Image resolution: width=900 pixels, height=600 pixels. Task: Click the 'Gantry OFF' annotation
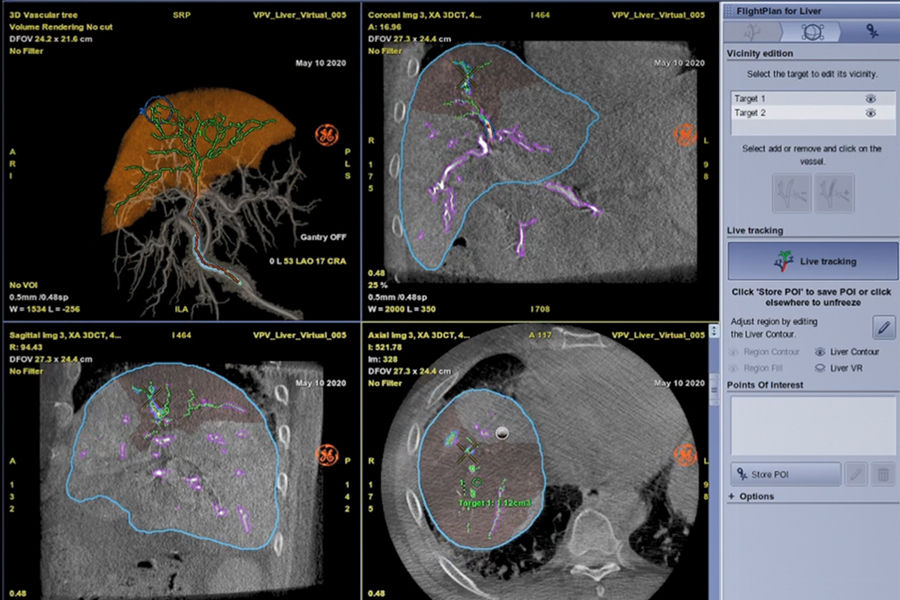(323, 237)
